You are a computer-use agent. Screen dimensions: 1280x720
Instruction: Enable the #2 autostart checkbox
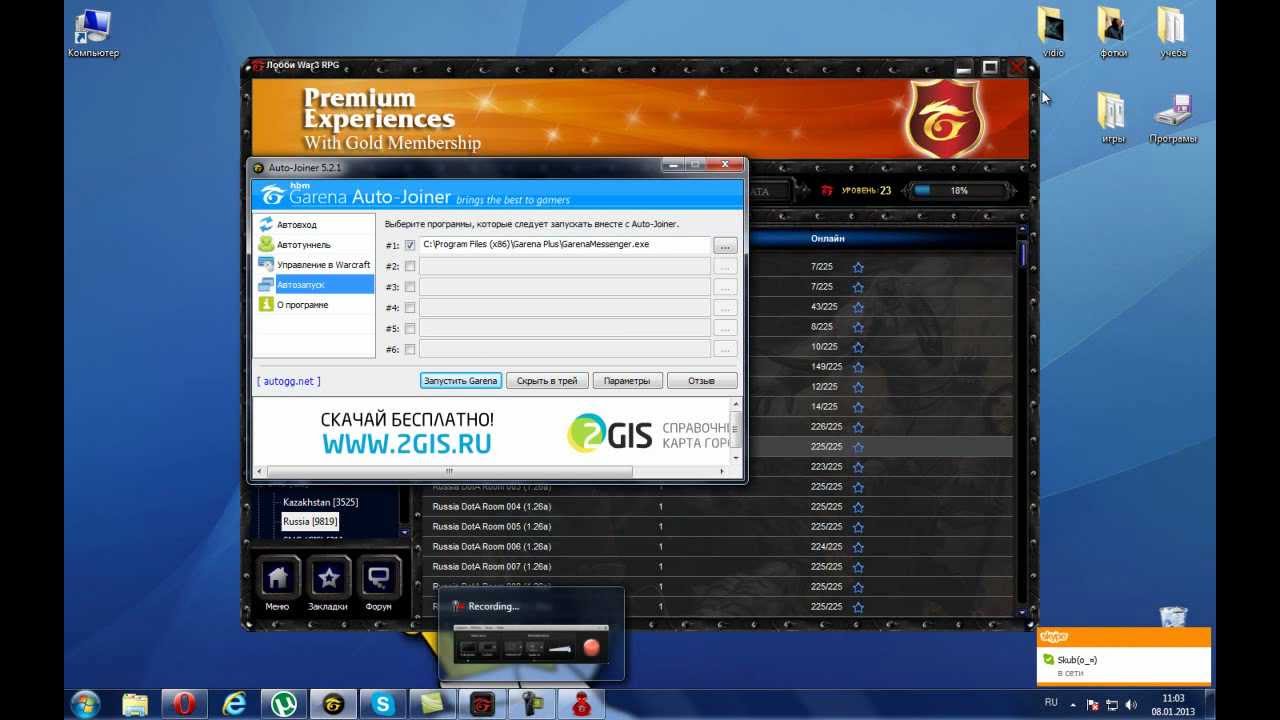point(410,267)
